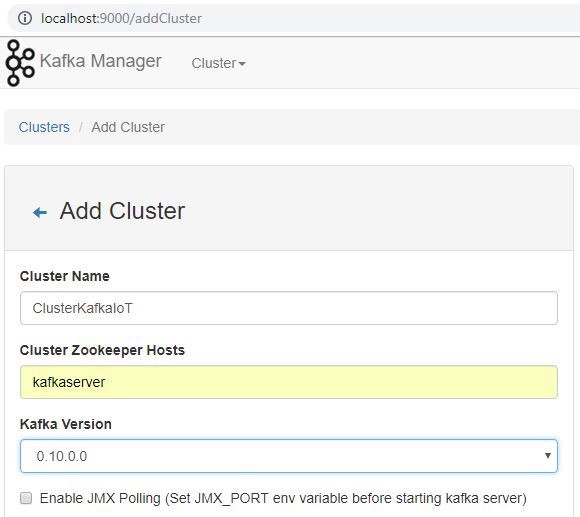Click the Kafka Manager logo icon
The image size is (580, 517).
click(20, 63)
